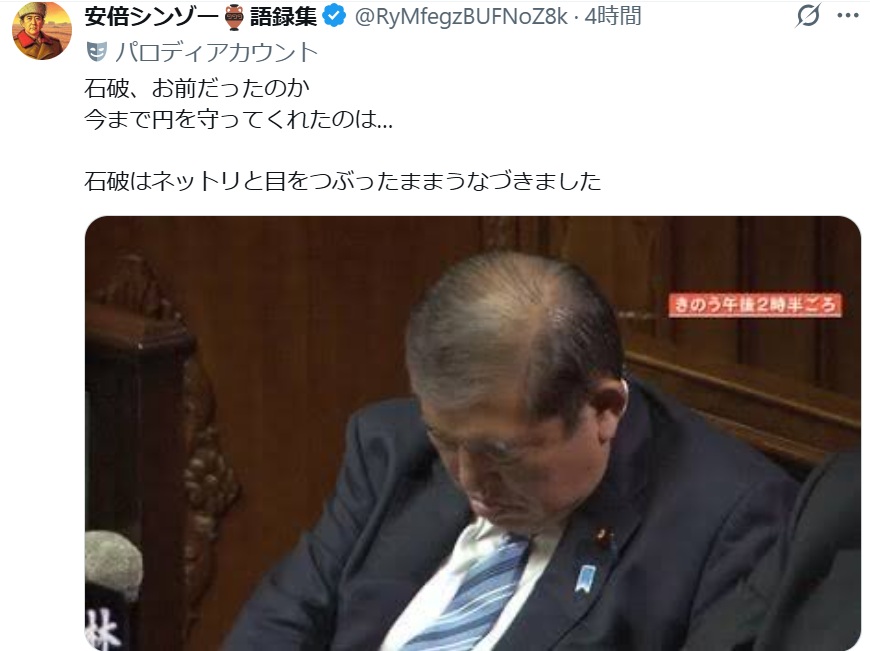Click the amphora emoji in display name
Screen dimensions: 870x651
pyautogui.click(x=235, y=17)
